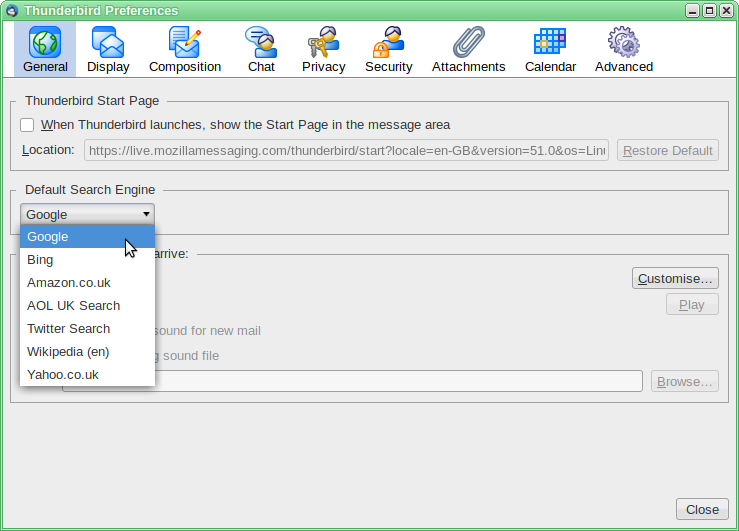
Task: Click Browse for a sound file
Action: coord(685,381)
